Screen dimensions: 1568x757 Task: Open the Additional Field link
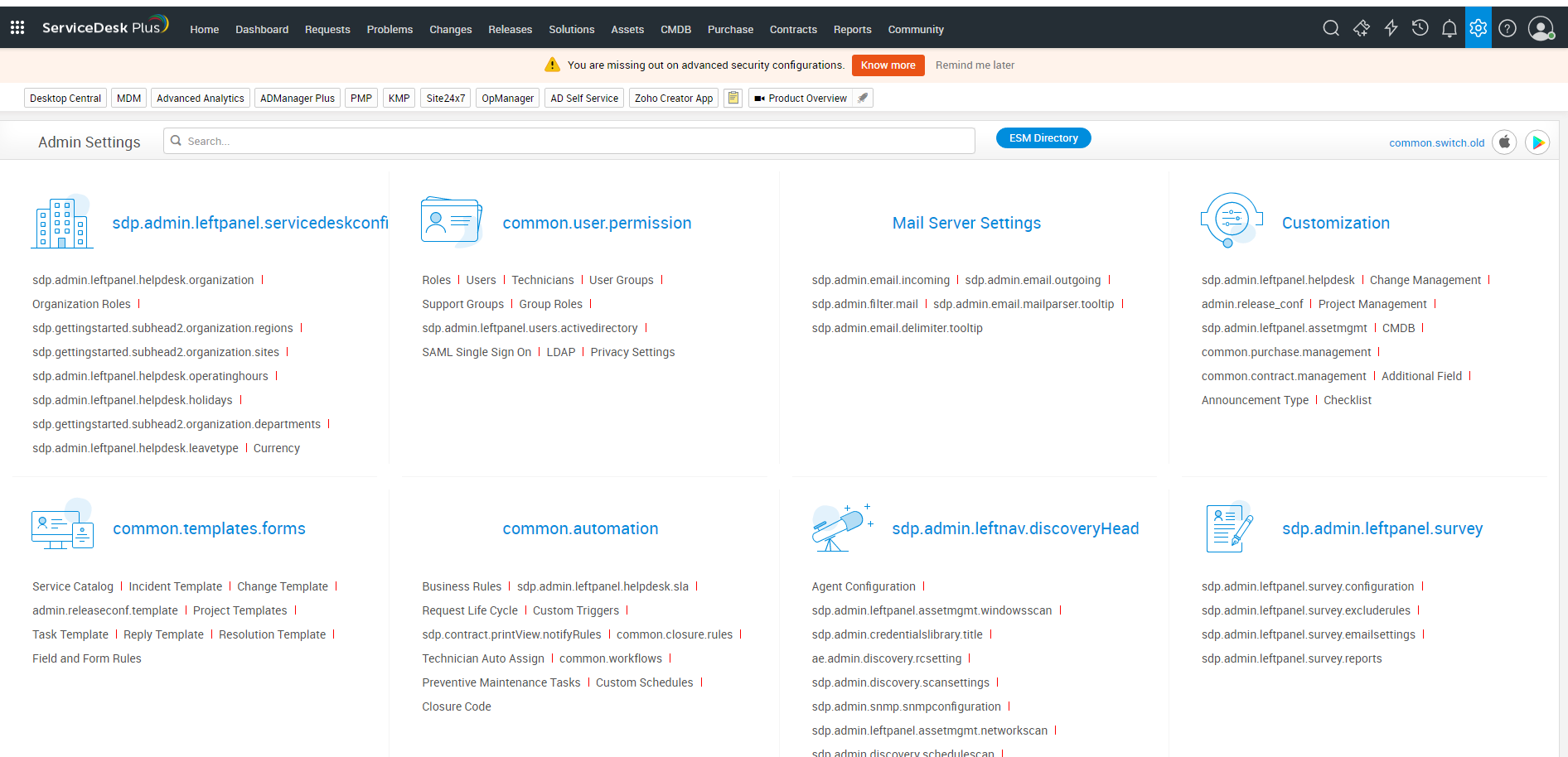coord(1421,376)
